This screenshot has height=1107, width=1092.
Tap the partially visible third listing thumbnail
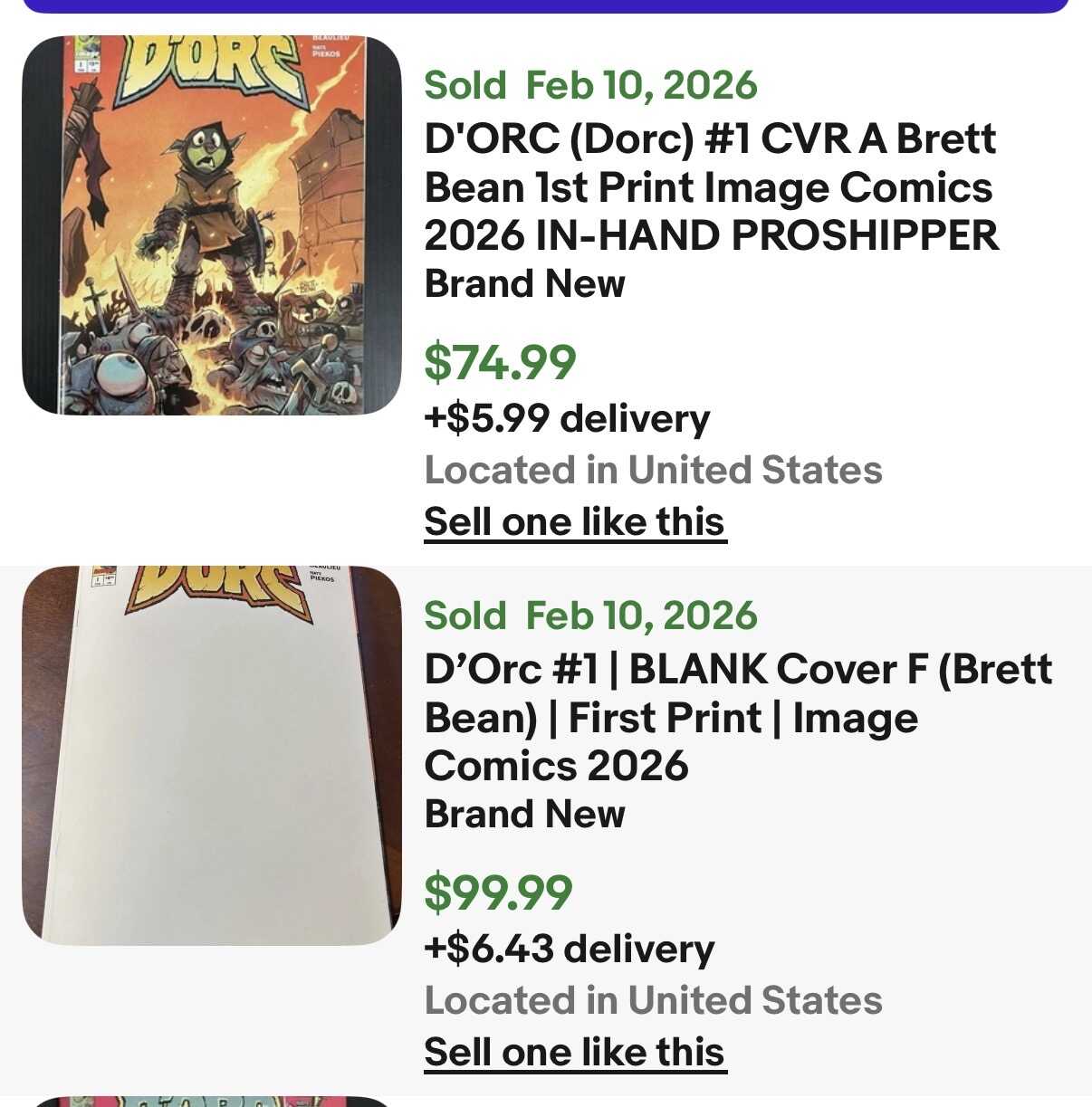pyautogui.click(x=211, y=1101)
